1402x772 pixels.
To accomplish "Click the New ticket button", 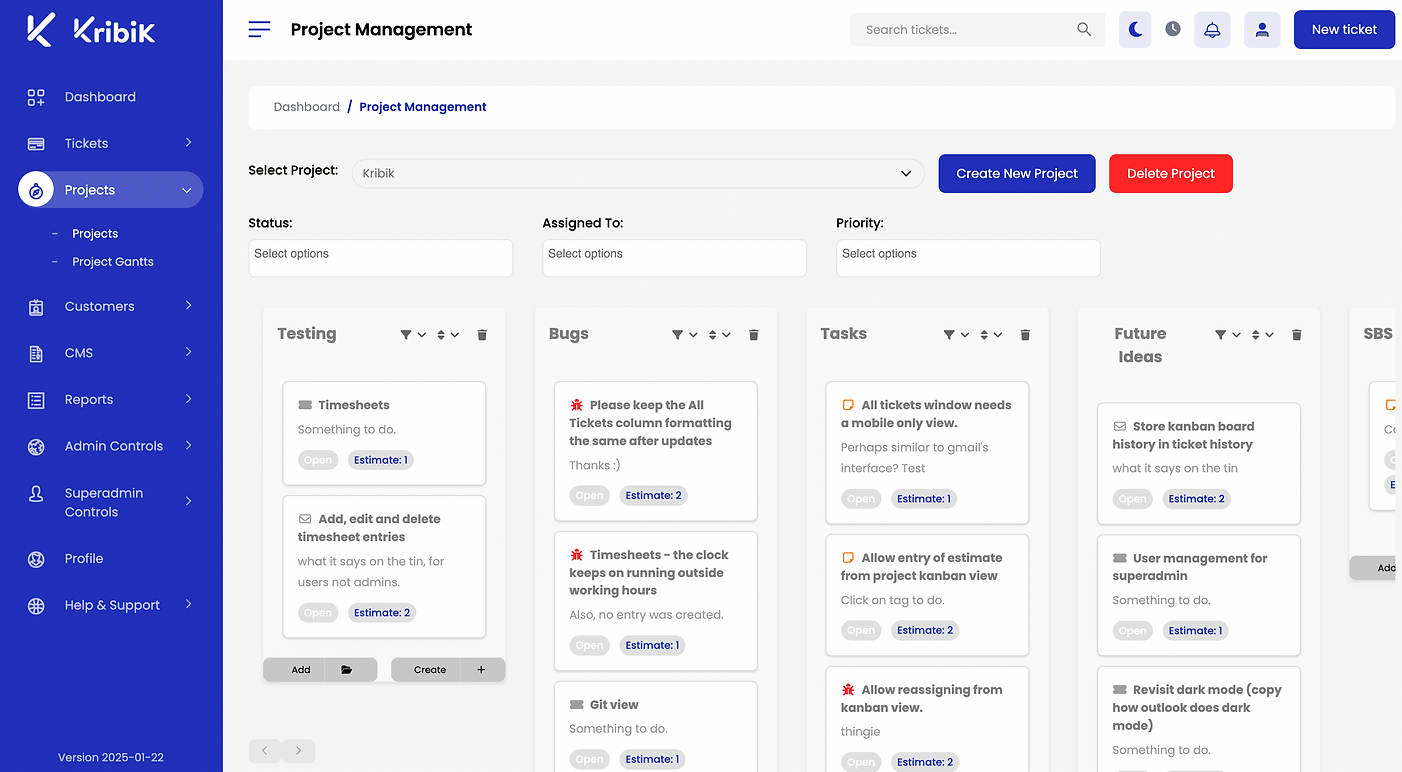I will click(1344, 30).
